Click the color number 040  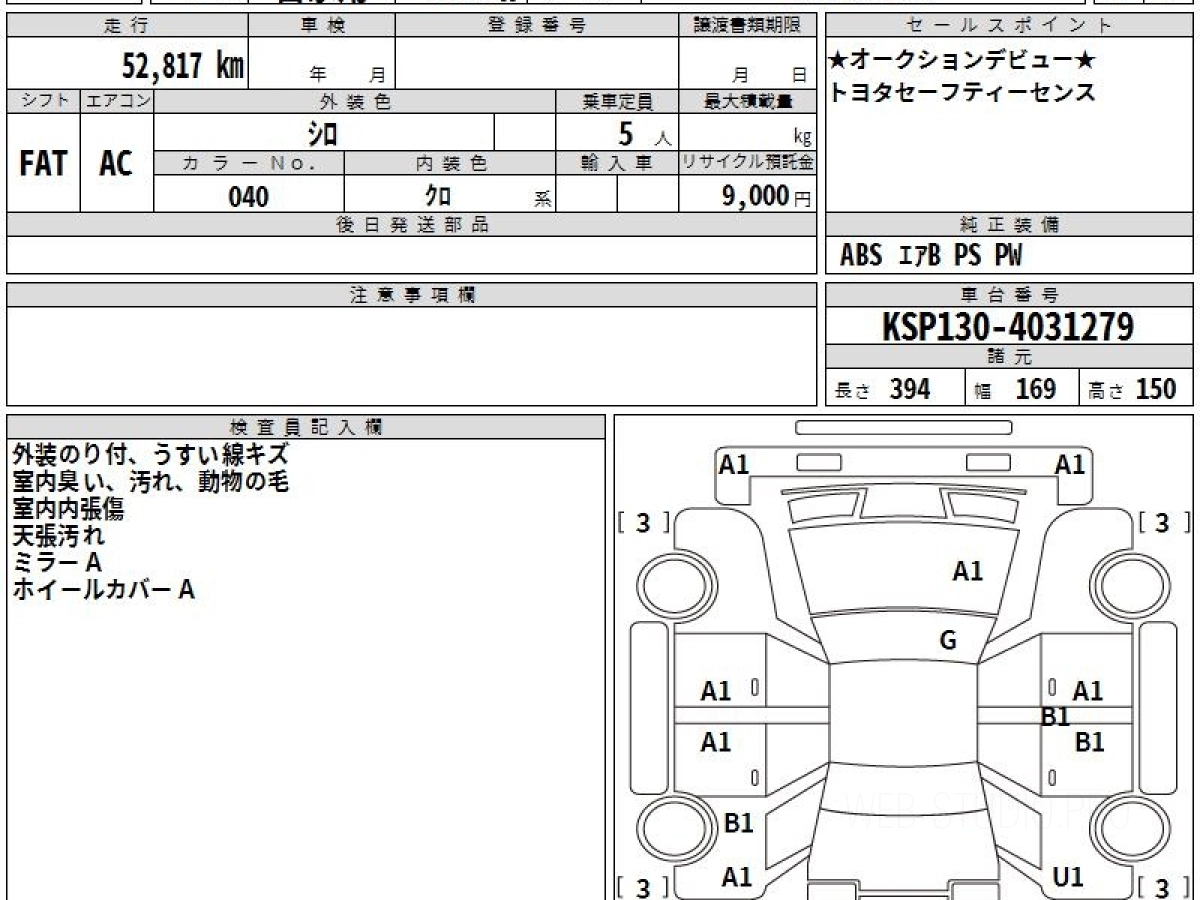pyautogui.click(x=249, y=197)
